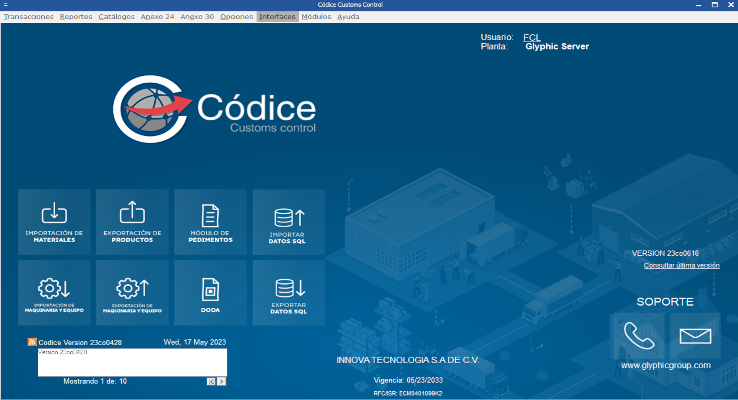Viewport: 738px width, 400px height.
Task: Open the Importación de Materiales tile
Action: [x=54, y=222]
